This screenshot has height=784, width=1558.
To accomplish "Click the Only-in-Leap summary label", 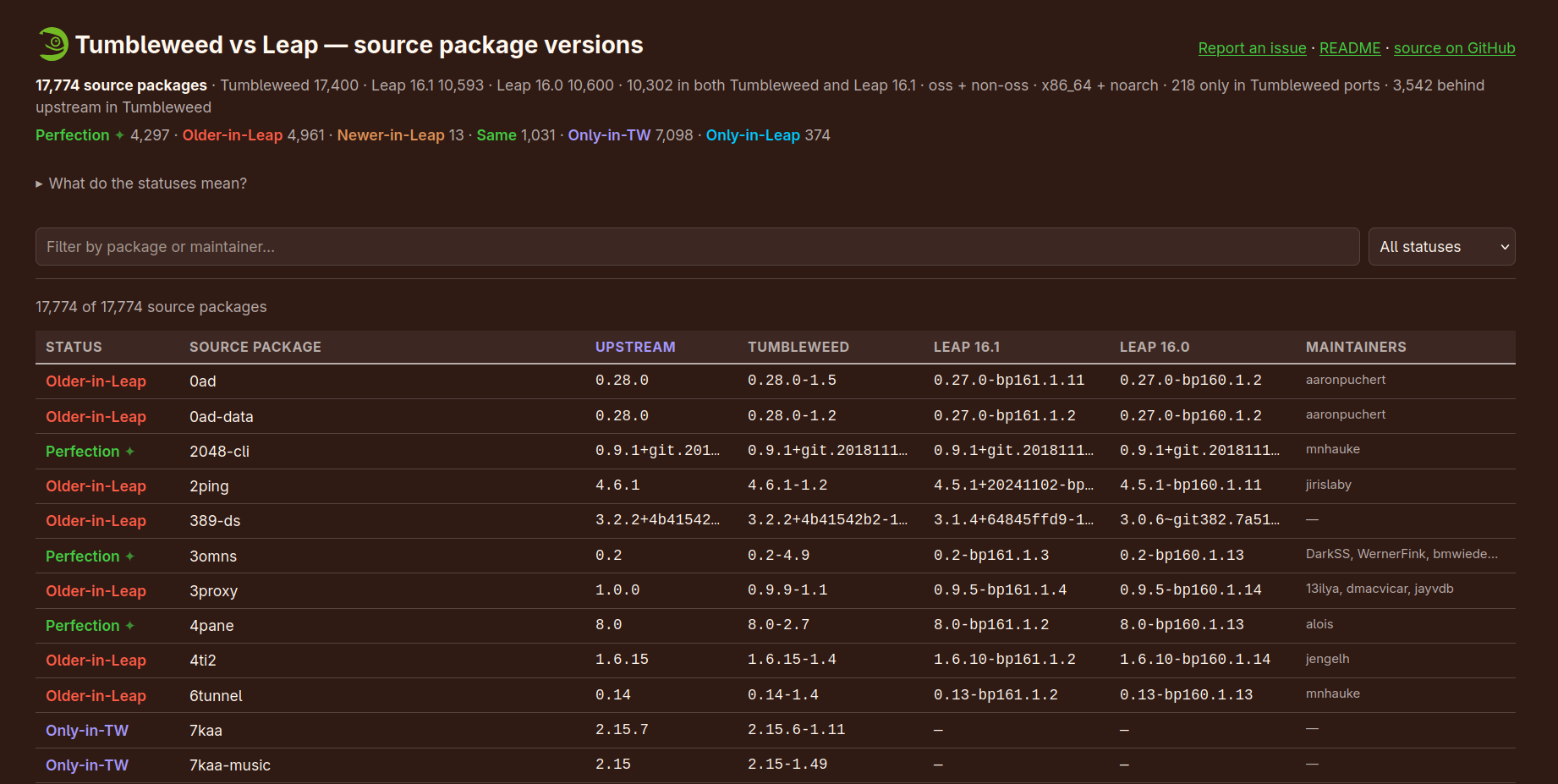I will click(753, 135).
